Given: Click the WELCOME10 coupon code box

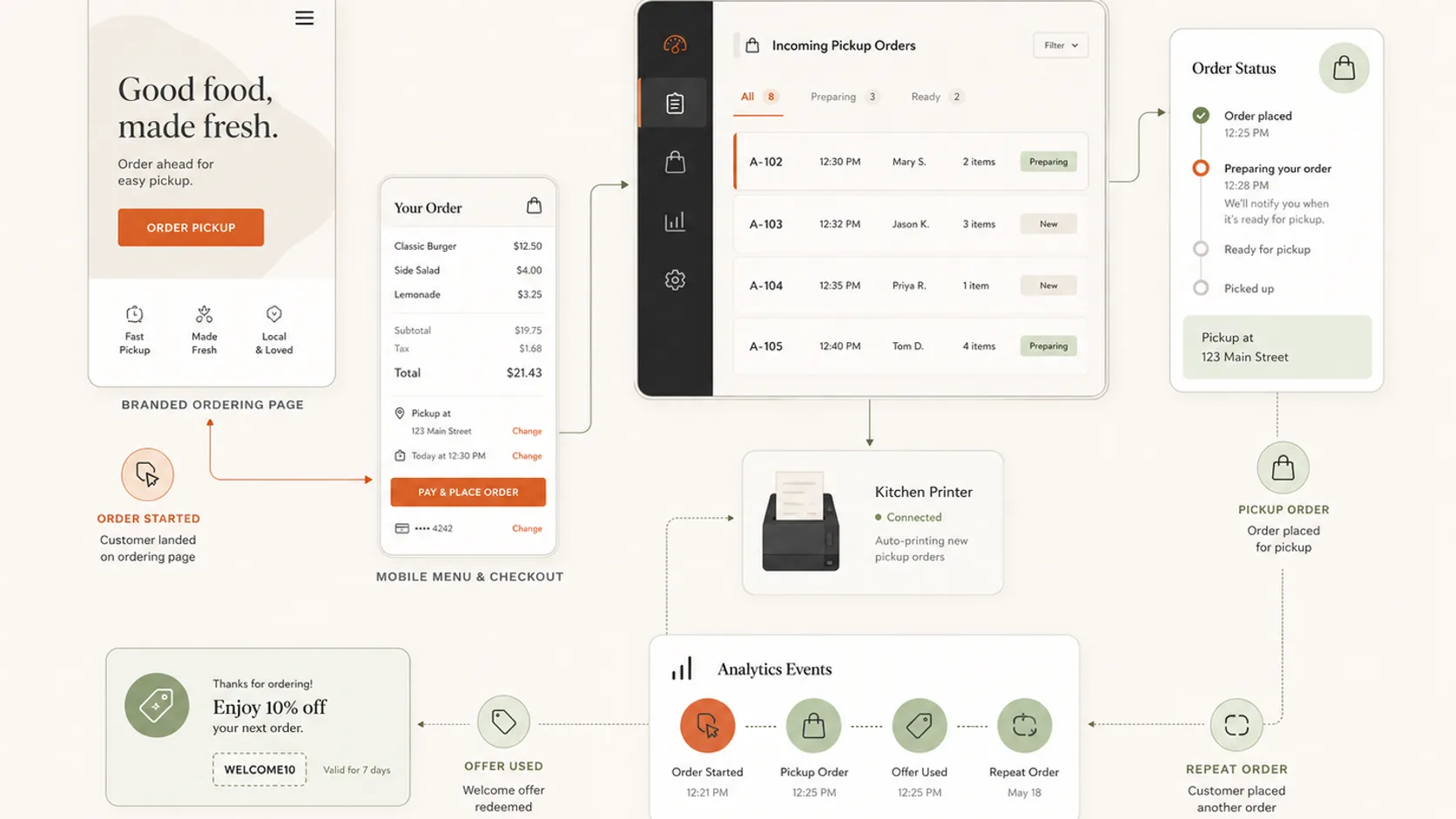Looking at the screenshot, I should [x=260, y=769].
